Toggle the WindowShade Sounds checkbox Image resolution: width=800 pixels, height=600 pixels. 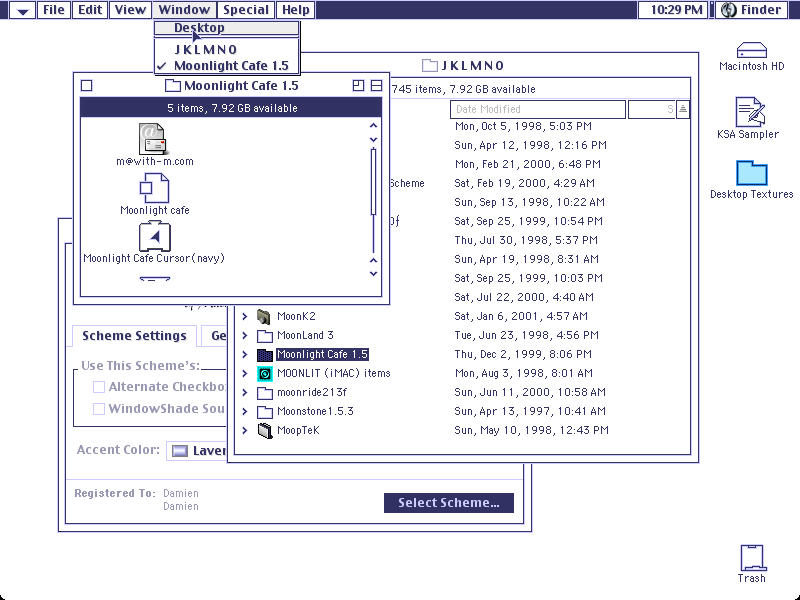pos(99,409)
